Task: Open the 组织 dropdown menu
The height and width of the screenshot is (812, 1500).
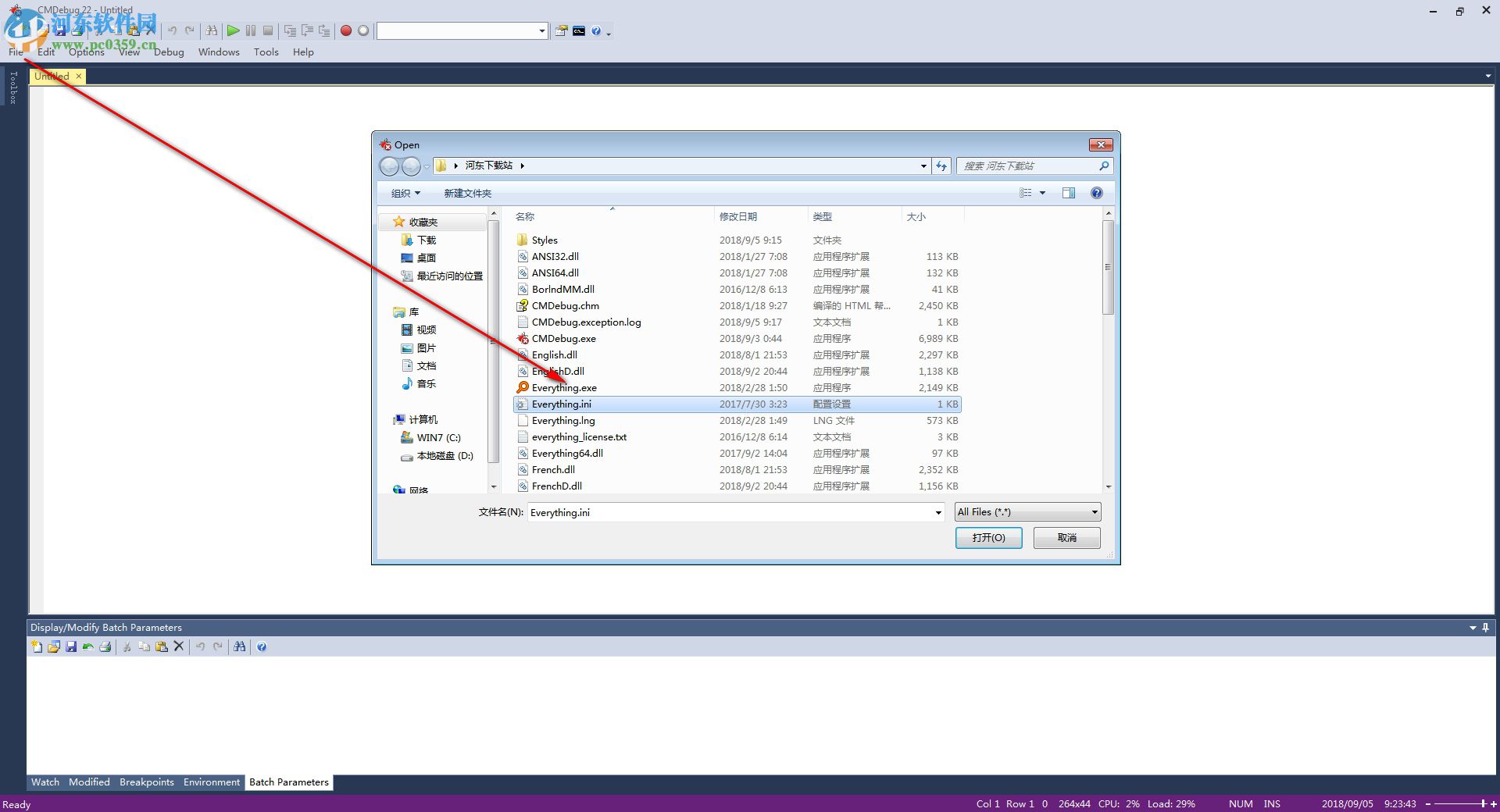Action: tap(405, 193)
